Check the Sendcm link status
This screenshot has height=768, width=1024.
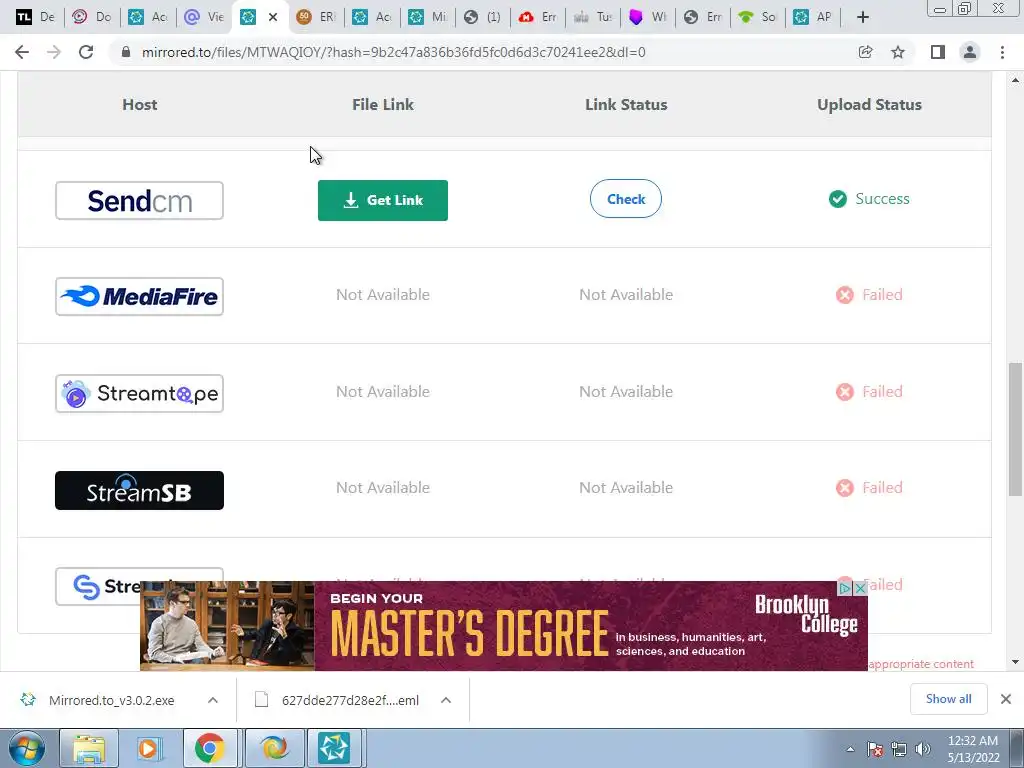click(626, 199)
